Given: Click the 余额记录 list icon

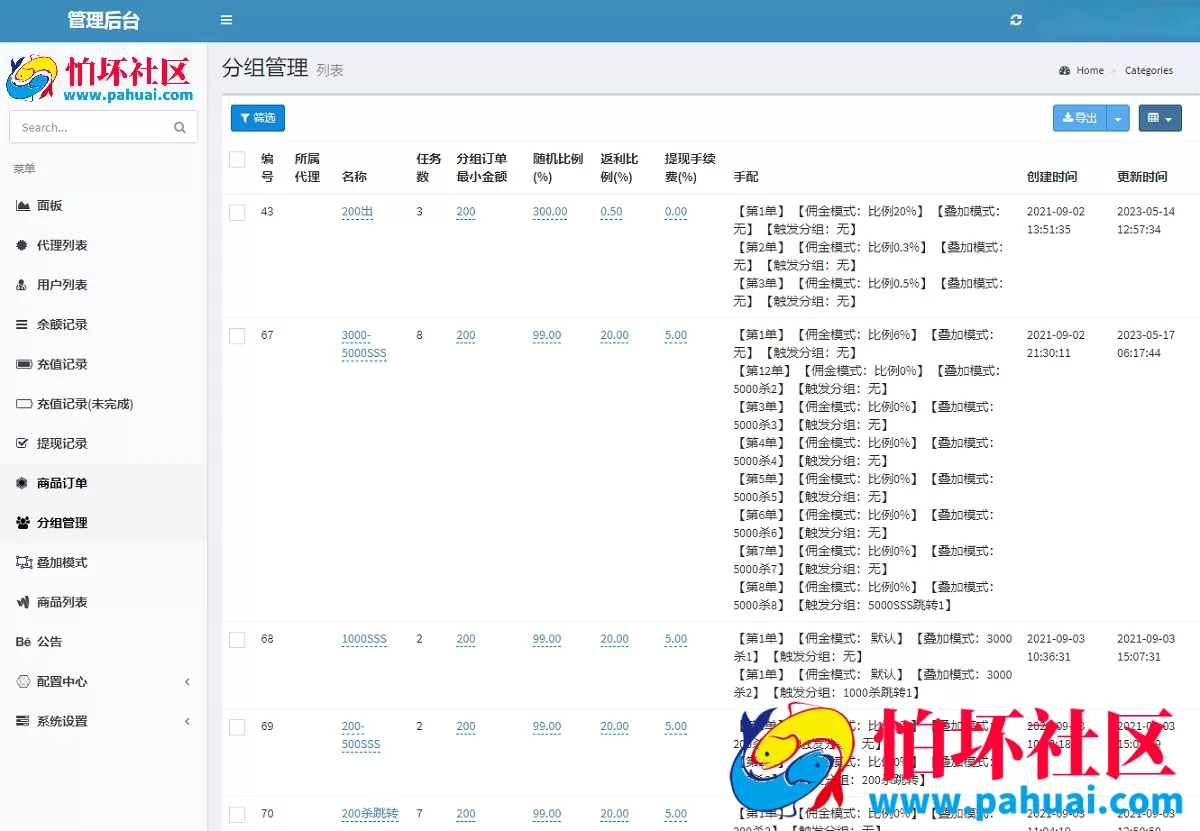Looking at the screenshot, I should click(x=22, y=324).
